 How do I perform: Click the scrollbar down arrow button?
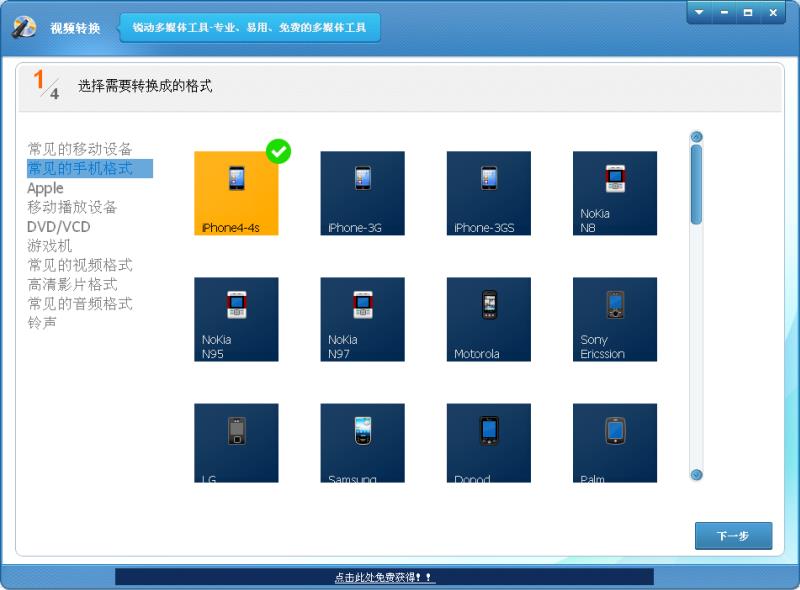[696, 475]
